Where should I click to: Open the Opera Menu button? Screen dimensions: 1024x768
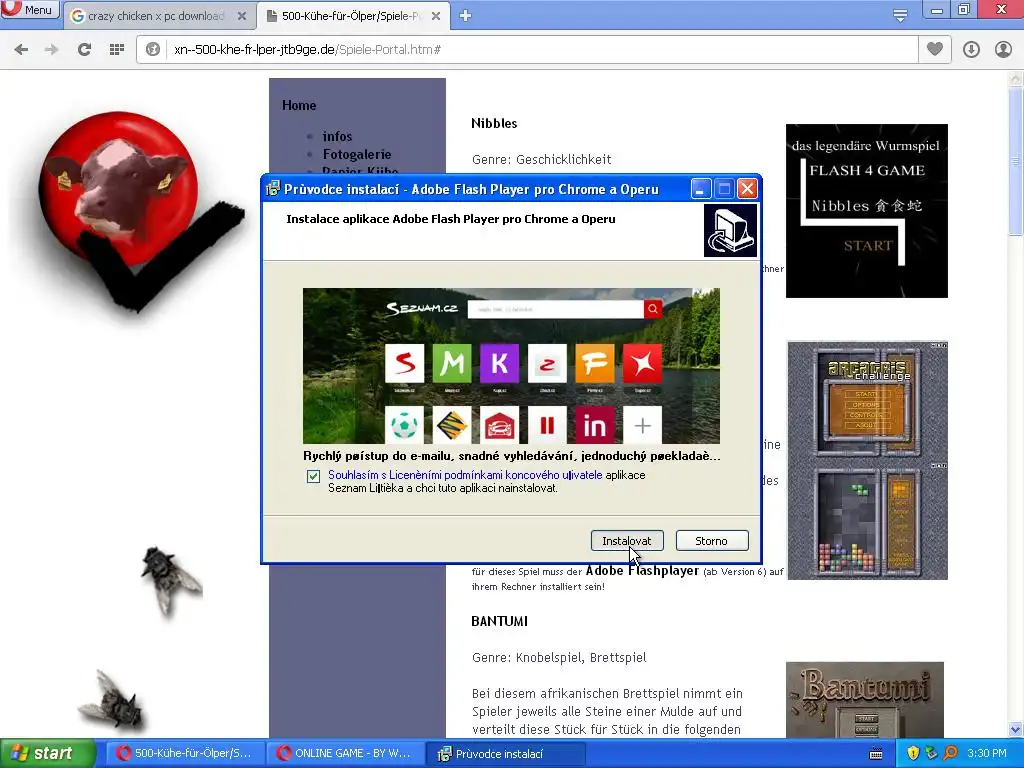click(x=30, y=10)
